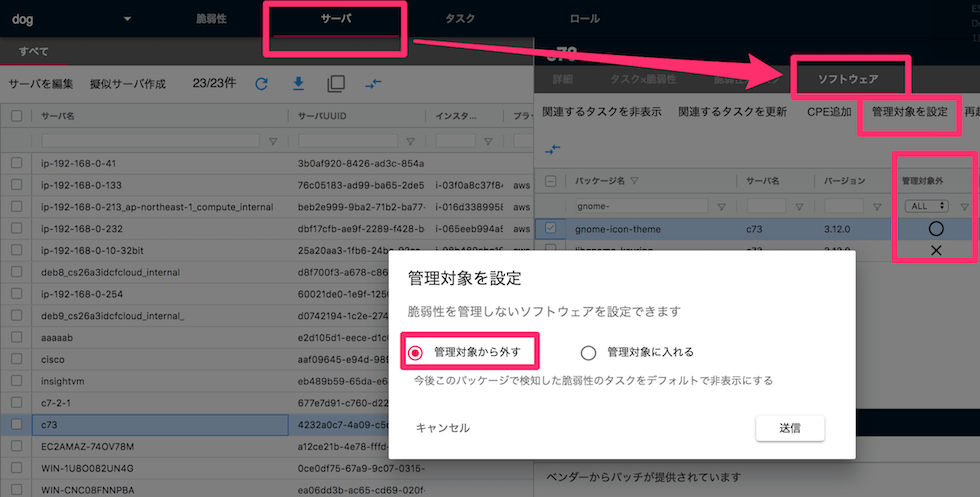Check the box for insightvm server
This screenshot has width=980, height=497.
(17, 381)
